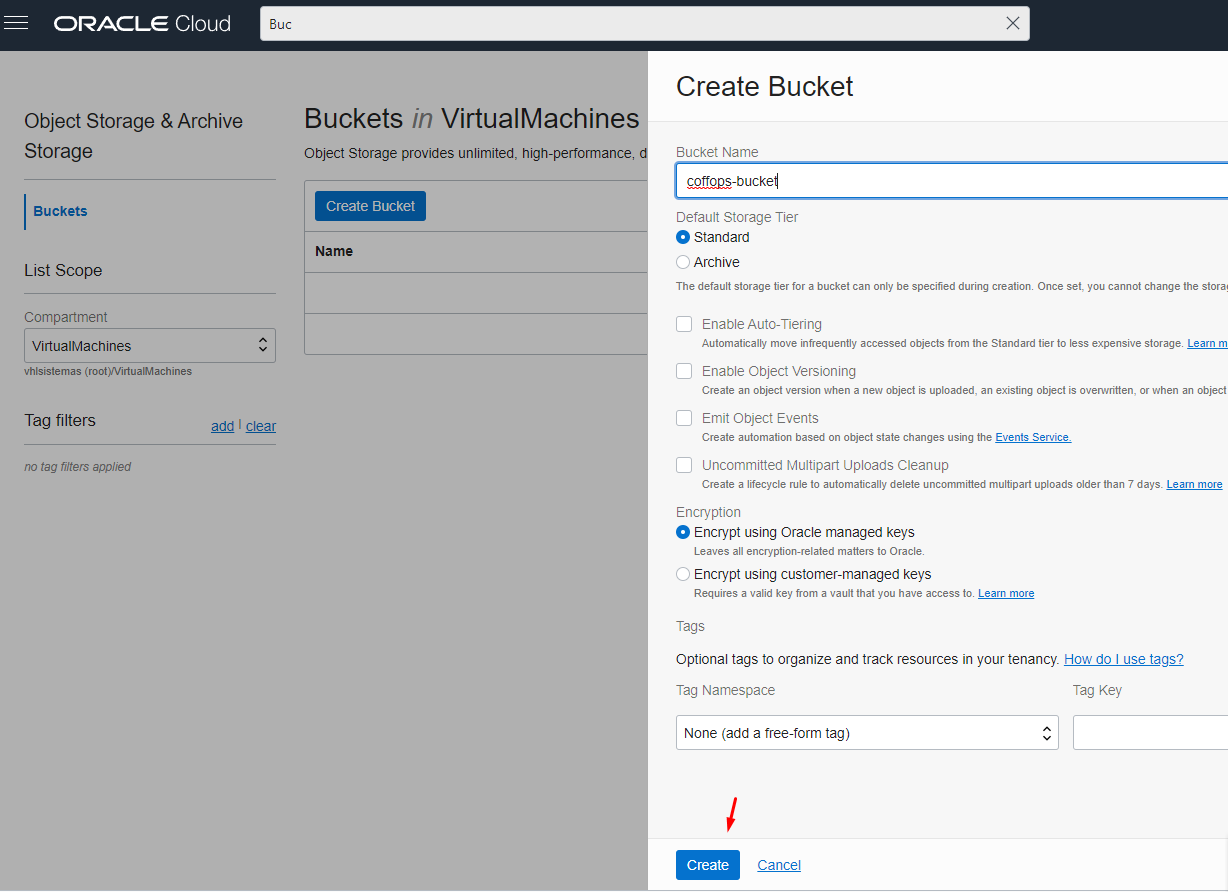1228x892 pixels.
Task: Toggle Emit Object Events checkbox
Action: tap(684, 418)
